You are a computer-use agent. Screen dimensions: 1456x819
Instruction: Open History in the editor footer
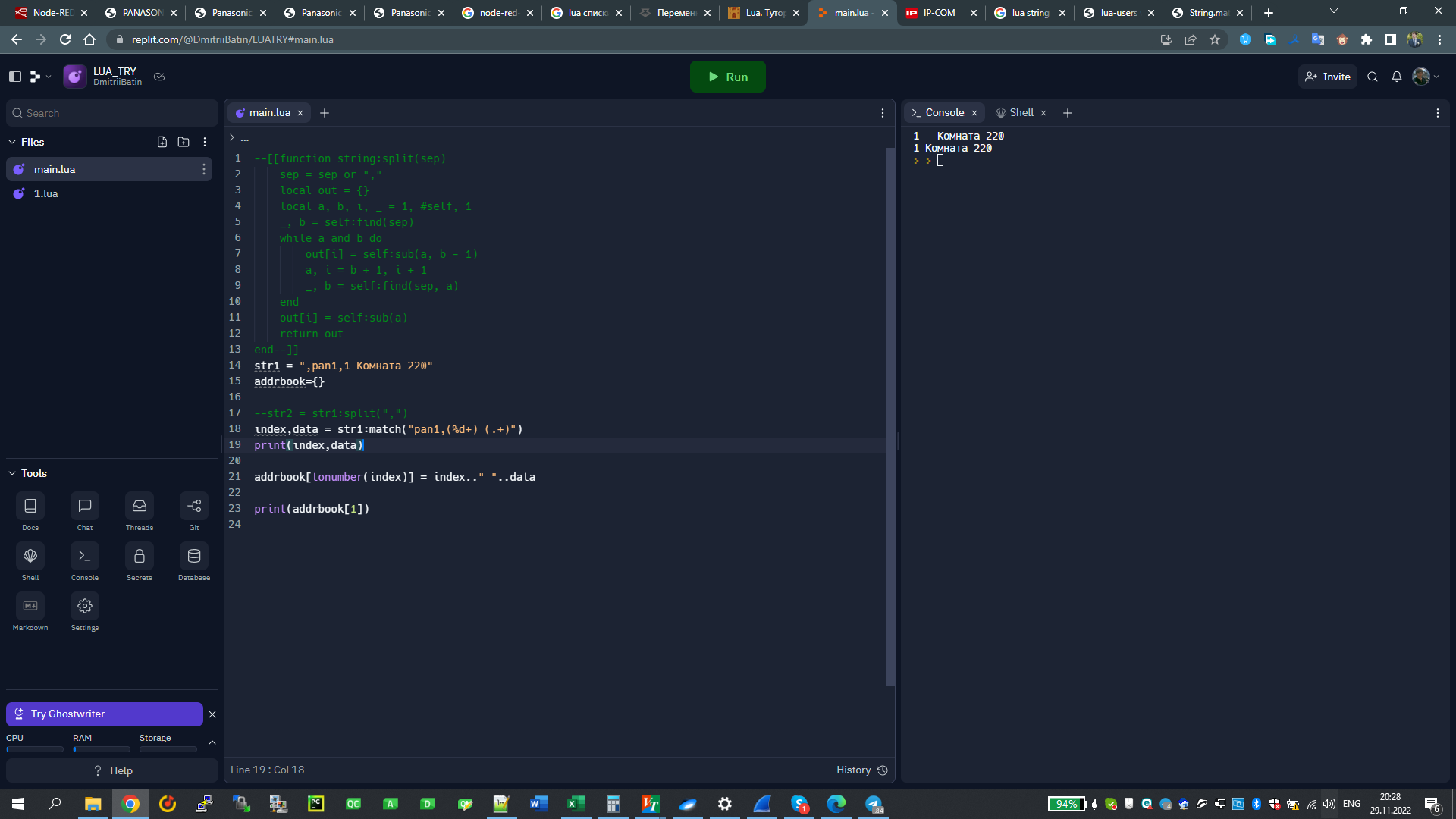(x=861, y=770)
